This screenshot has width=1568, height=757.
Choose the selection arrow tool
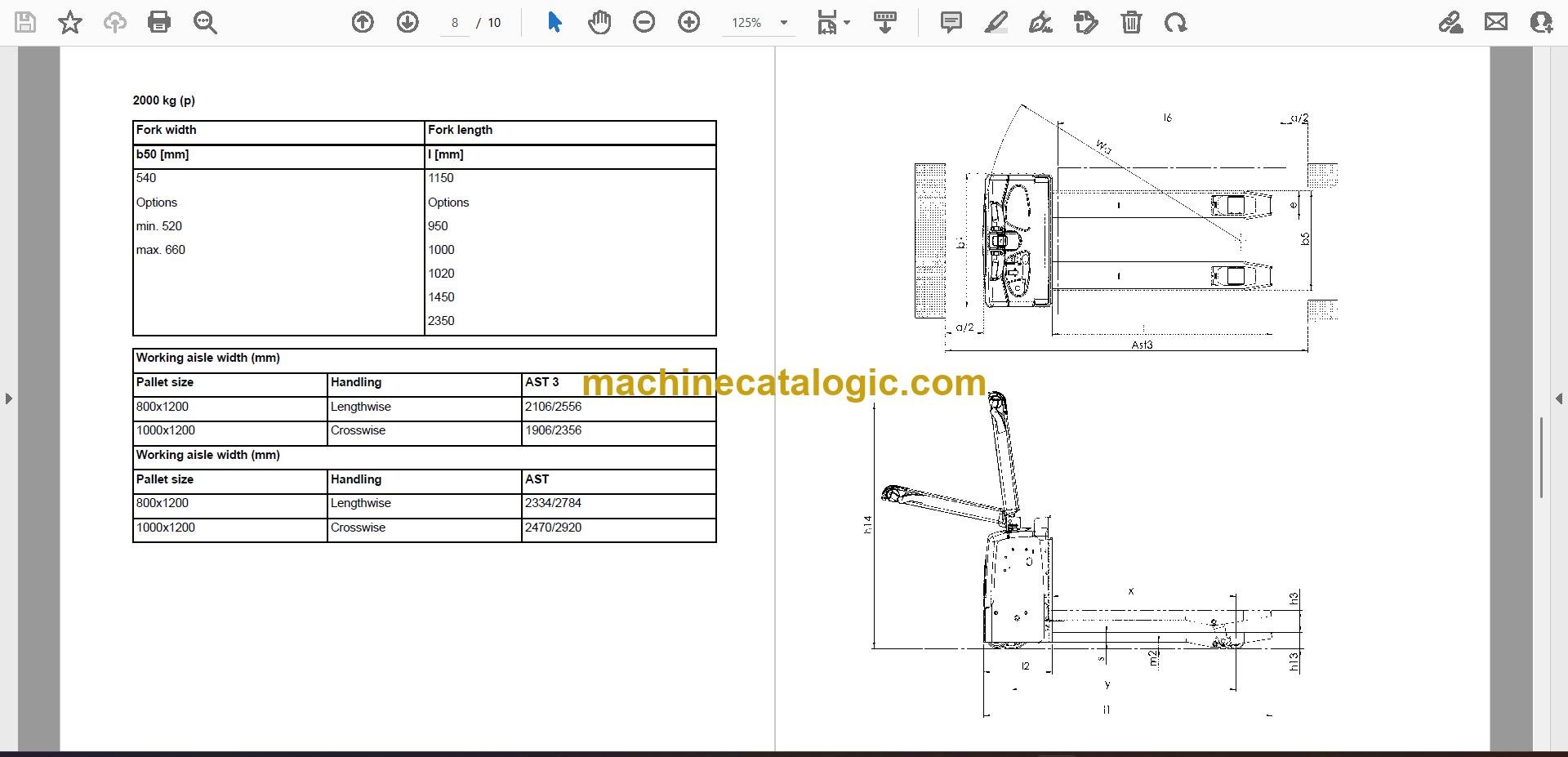click(x=555, y=22)
